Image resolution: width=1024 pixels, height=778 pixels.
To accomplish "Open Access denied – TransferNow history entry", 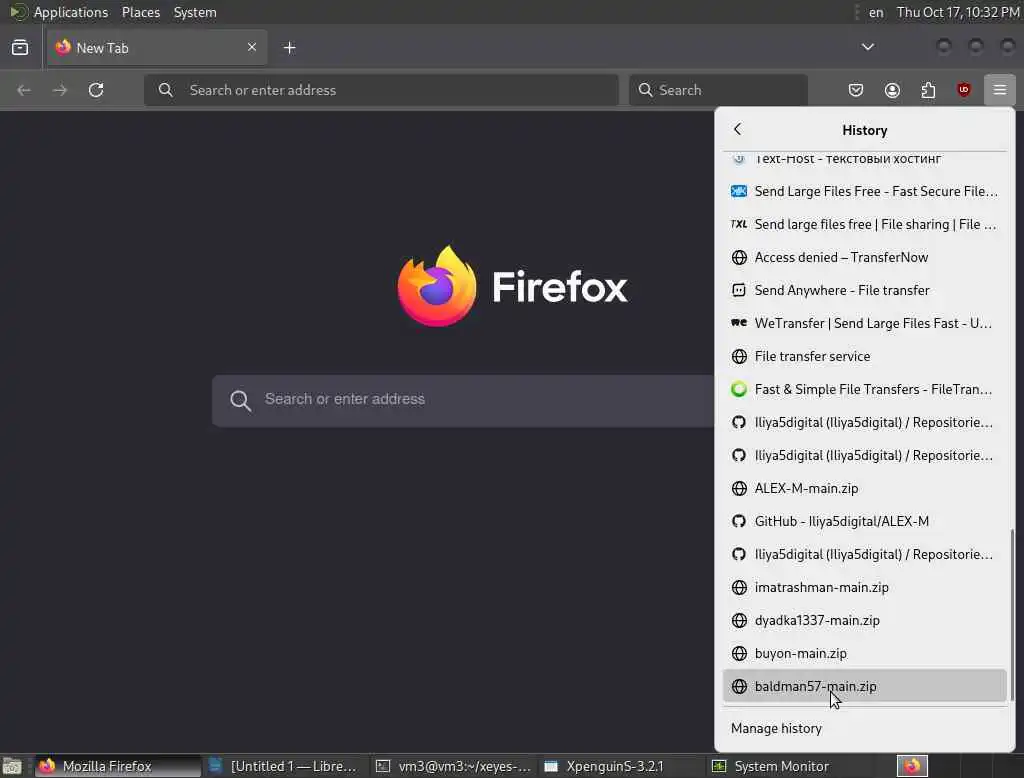I will coord(865,257).
